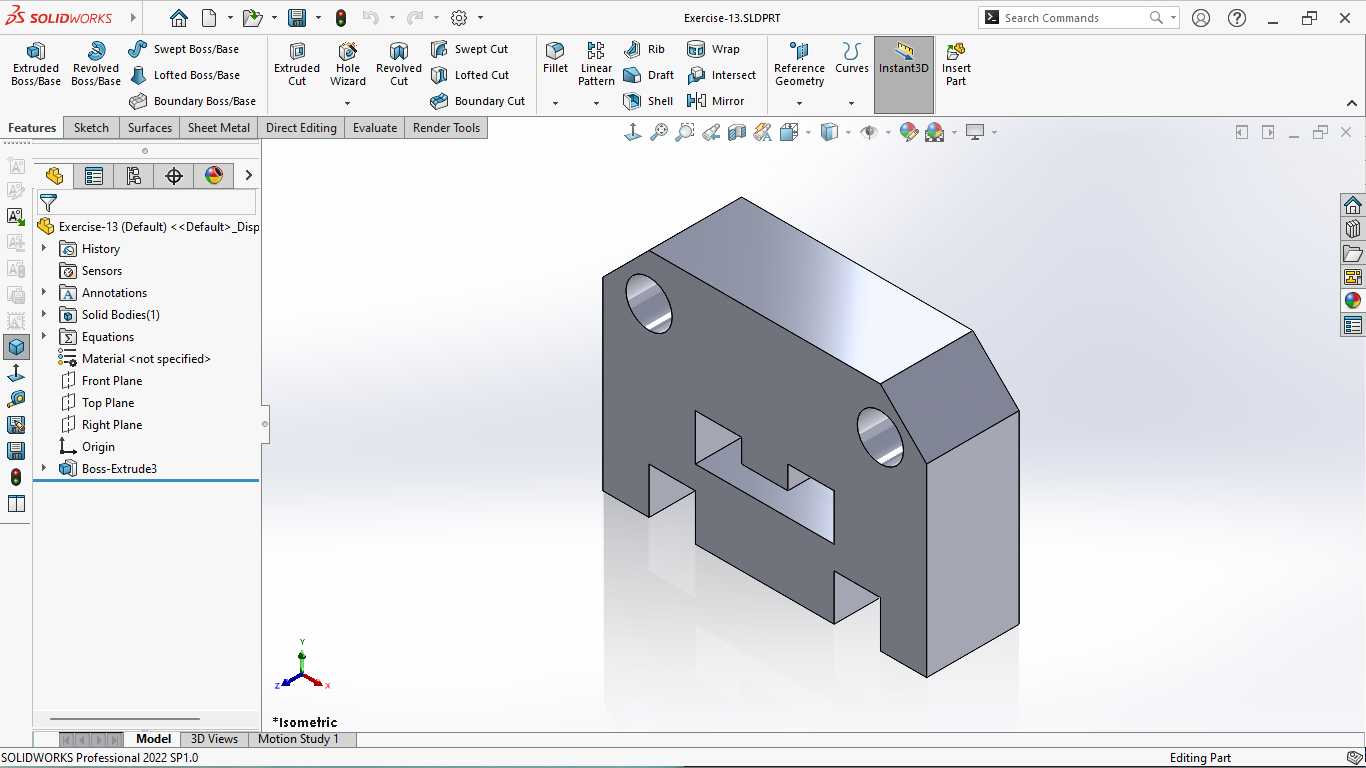1366x768 pixels.
Task: Click the Extruded Cut tool
Action: [x=297, y=64]
